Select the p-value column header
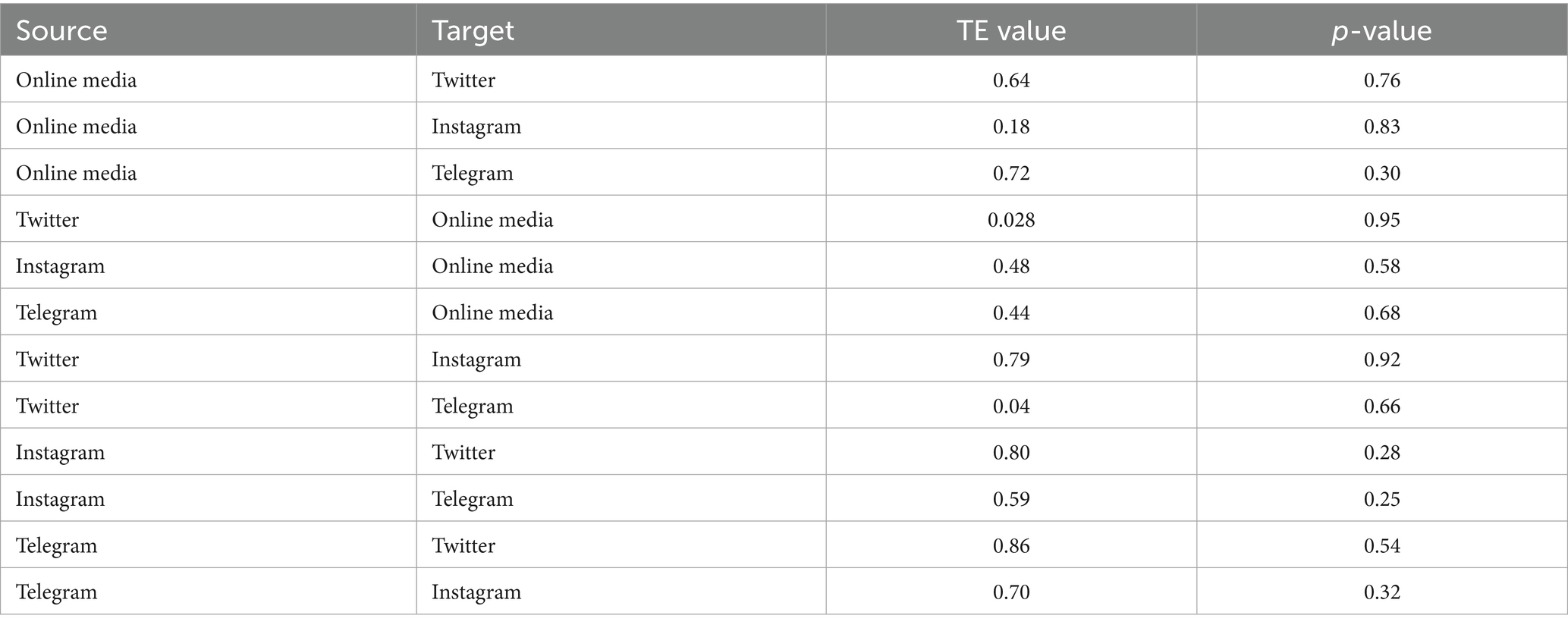The width and height of the screenshot is (1568, 628). click(1381, 30)
